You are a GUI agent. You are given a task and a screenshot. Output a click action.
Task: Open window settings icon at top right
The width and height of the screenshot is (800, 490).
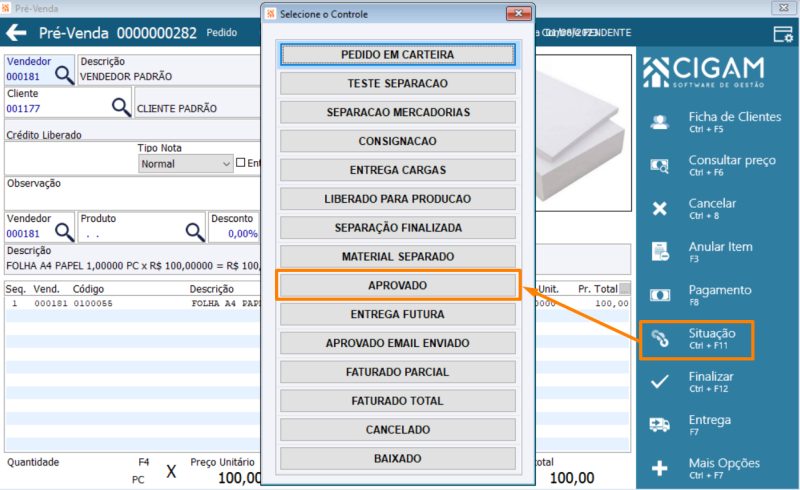point(783,34)
